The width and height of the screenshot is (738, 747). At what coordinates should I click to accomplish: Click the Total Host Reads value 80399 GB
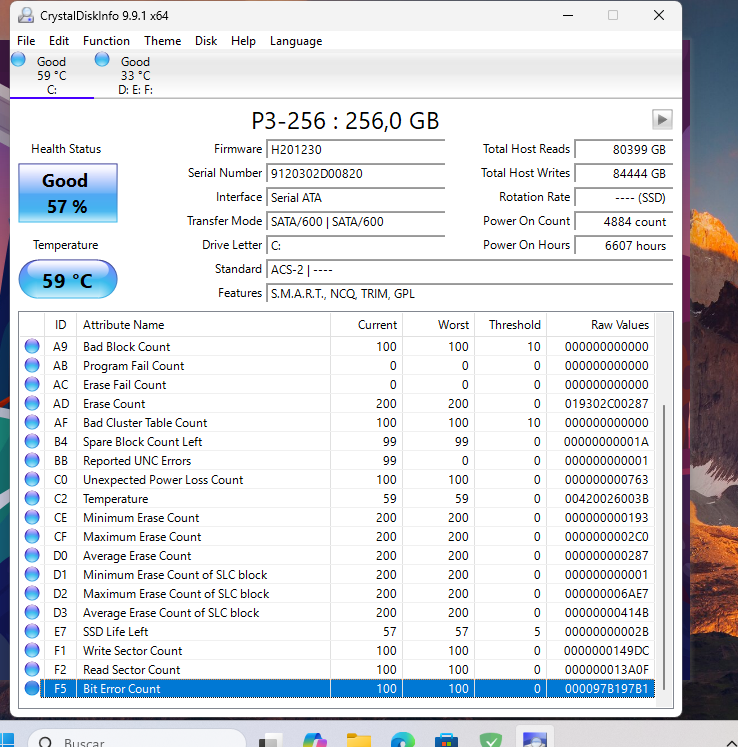point(624,150)
